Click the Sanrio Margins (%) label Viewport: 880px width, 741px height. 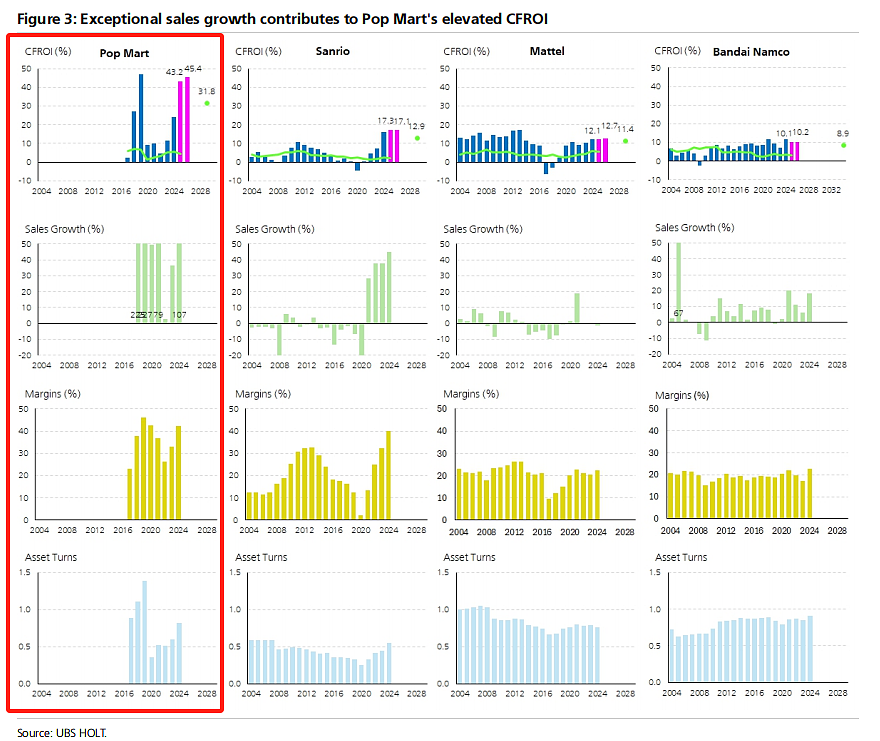(263, 394)
